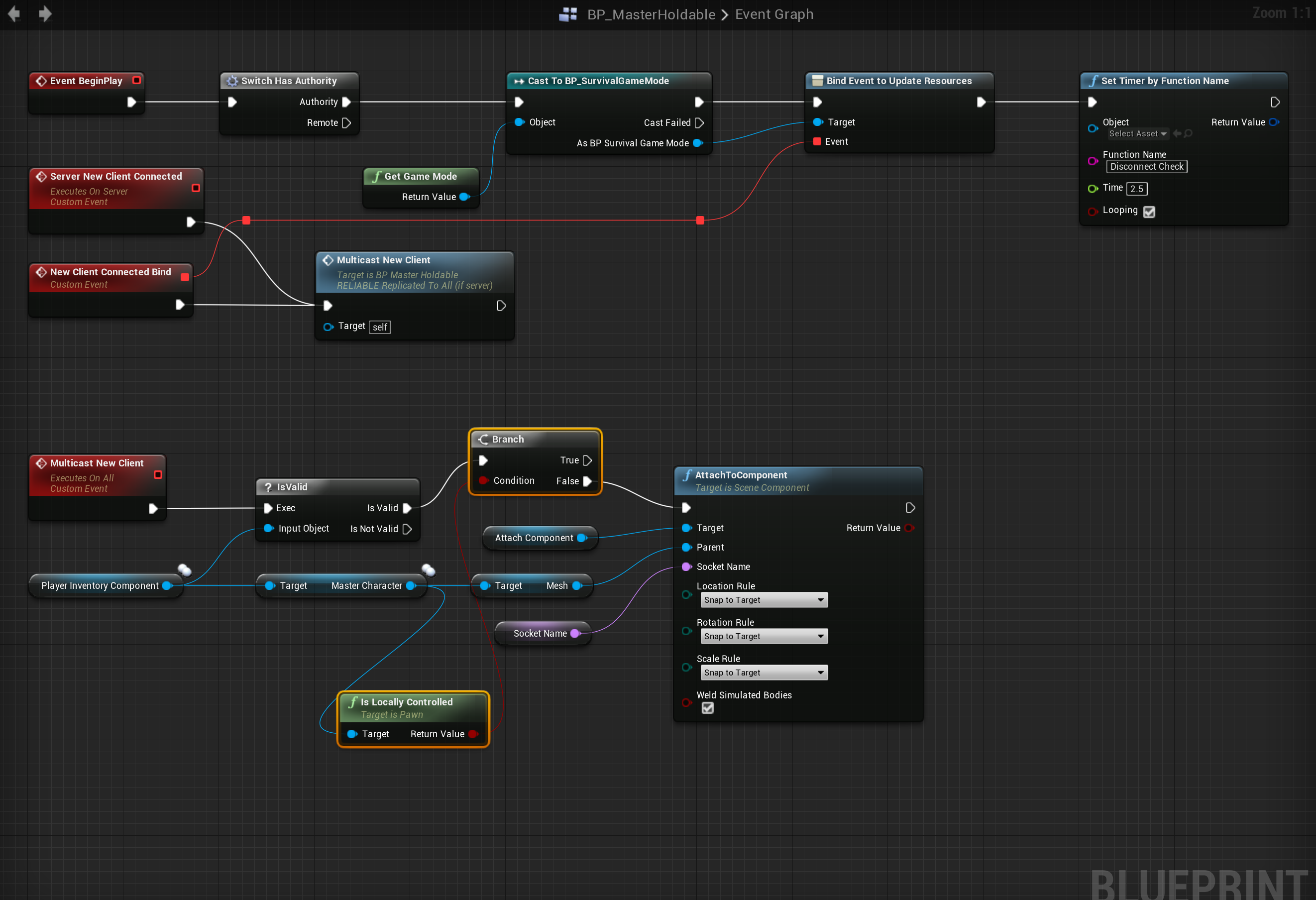Click the Switch Has Authority gear icon
This screenshot has height=900, width=1316.
click(232, 81)
